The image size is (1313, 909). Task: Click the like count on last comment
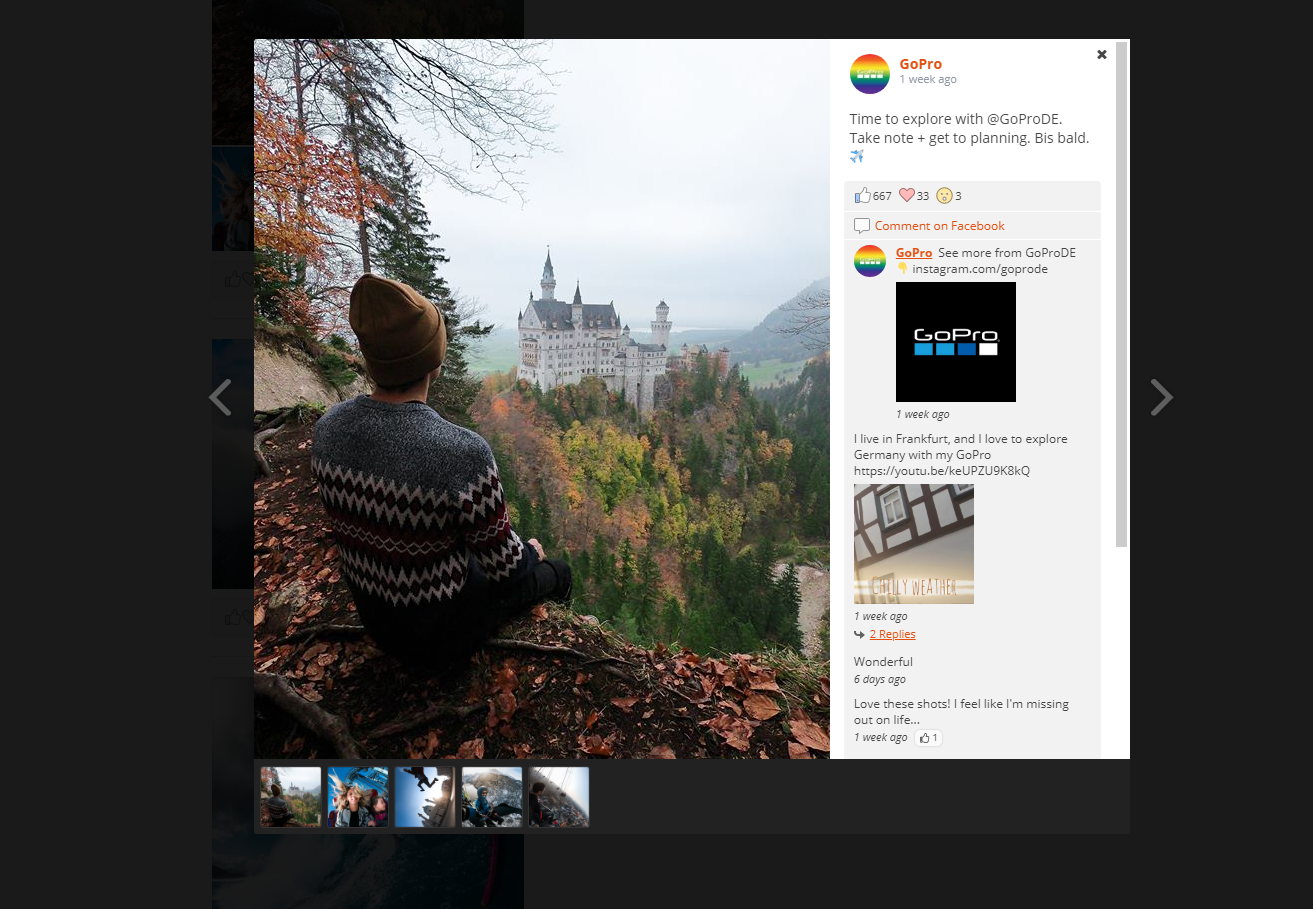click(x=928, y=738)
